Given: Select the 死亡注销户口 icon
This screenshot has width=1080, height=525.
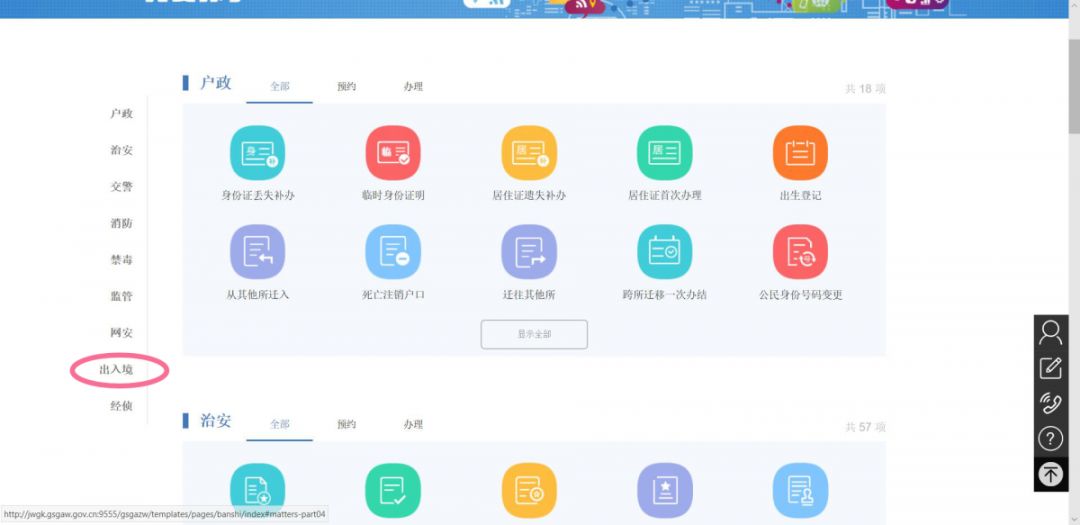Looking at the screenshot, I should [393, 252].
